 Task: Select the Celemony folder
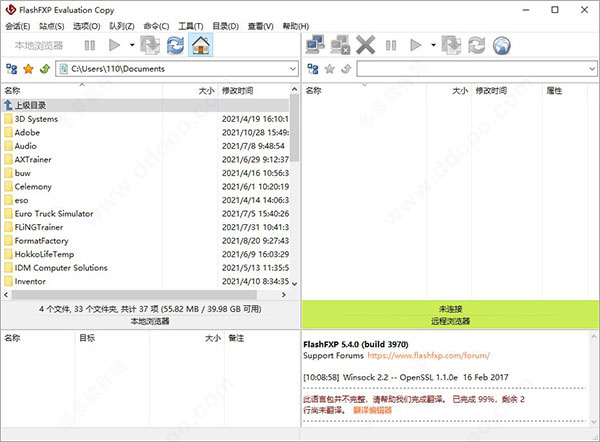click(x=33, y=187)
